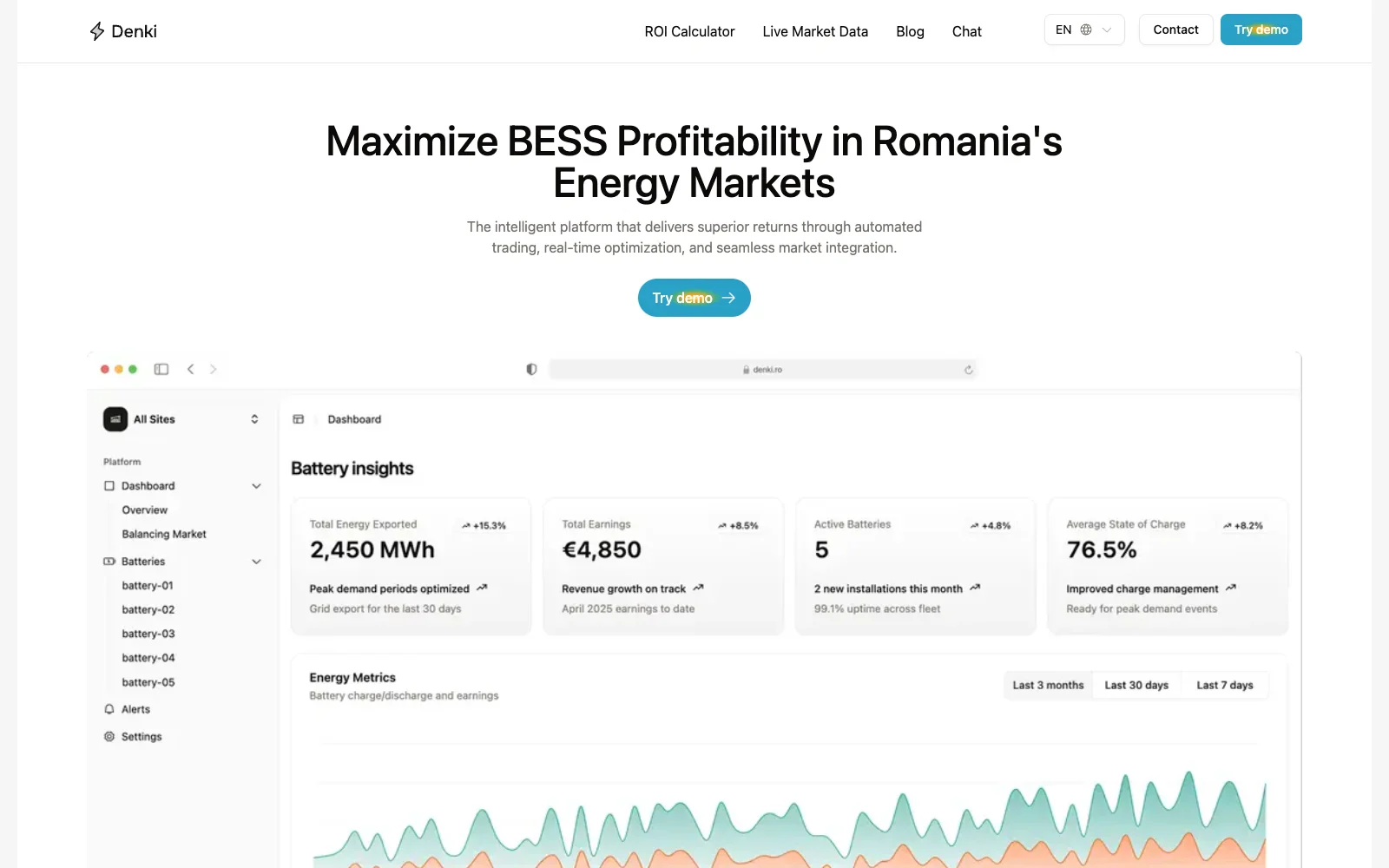This screenshot has height=868, width=1389.
Task: Click Try demo in the header
Action: 1261,30
